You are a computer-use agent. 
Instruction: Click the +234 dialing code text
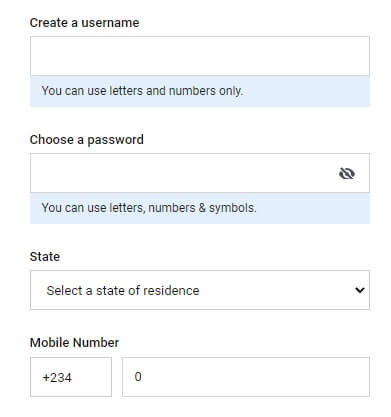point(57,378)
